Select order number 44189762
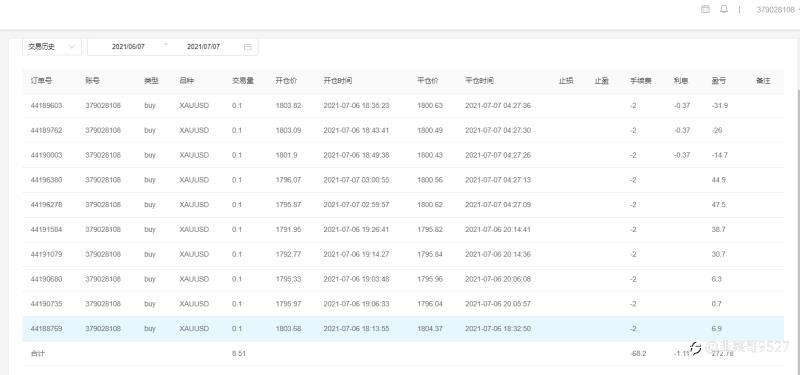Viewport: 800px width, 375px height. (x=46, y=131)
